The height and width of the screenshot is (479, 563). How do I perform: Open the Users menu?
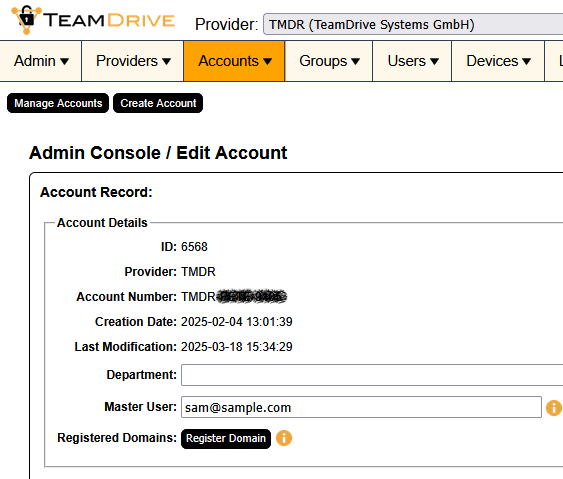coord(412,61)
